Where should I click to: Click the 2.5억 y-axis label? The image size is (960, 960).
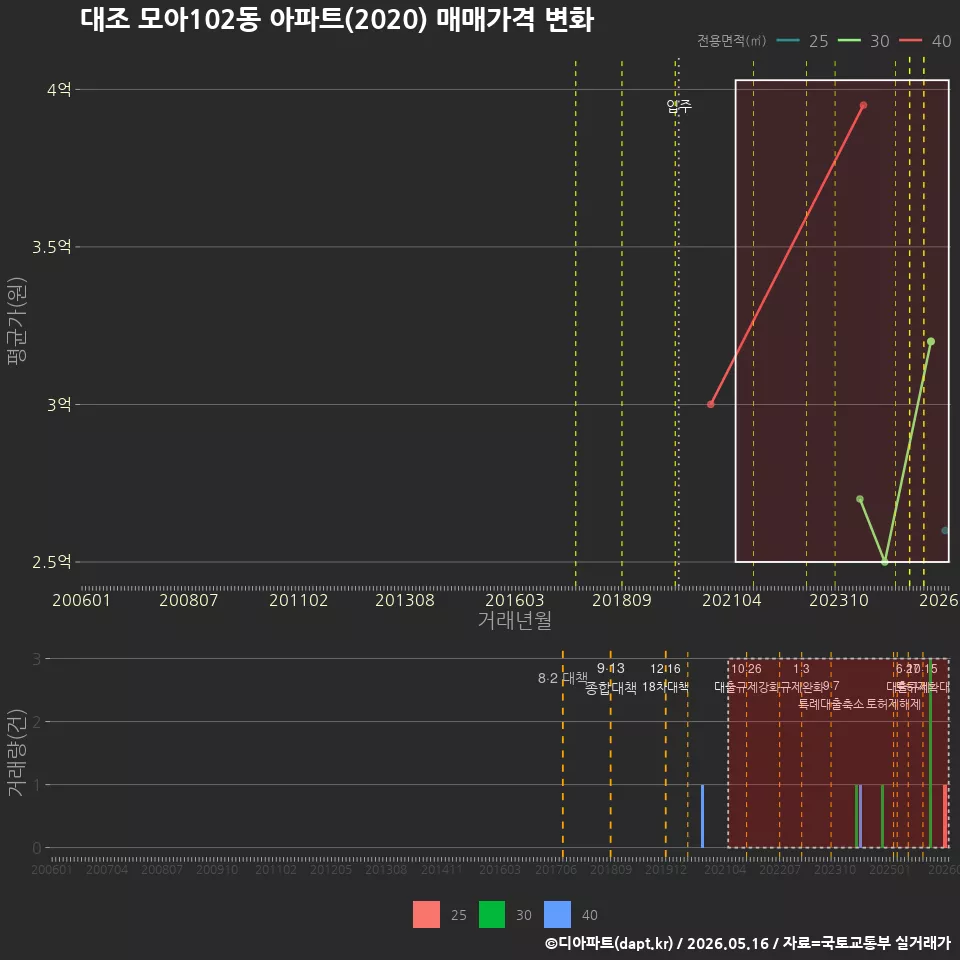tap(52, 562)
